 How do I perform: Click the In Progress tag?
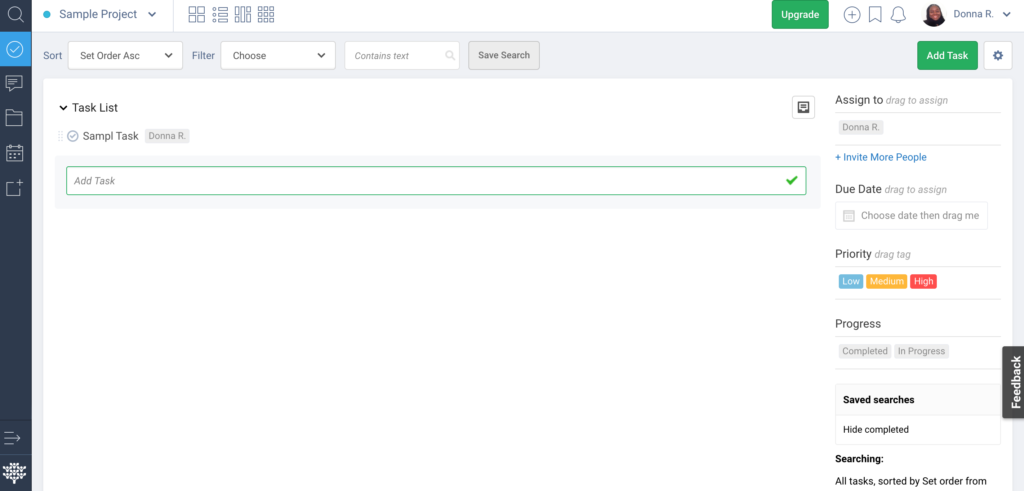(x=921, y=351)
